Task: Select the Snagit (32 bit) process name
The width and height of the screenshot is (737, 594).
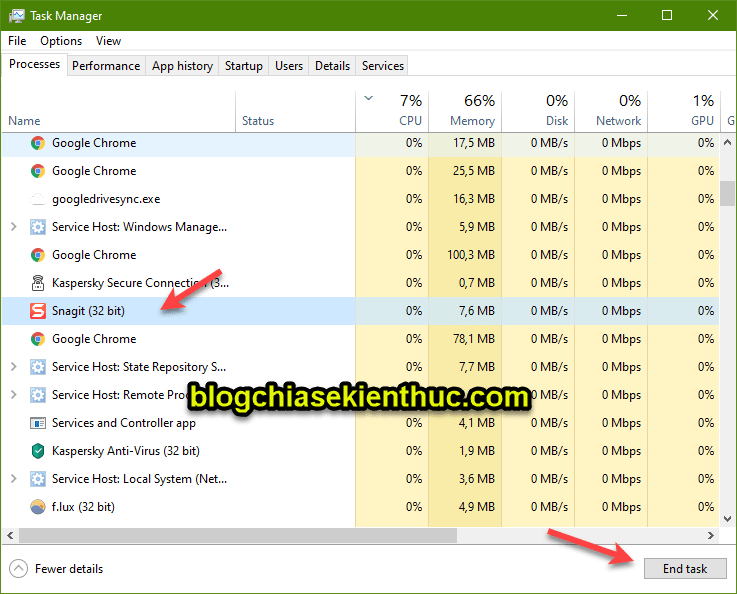Action: point(88,311)
